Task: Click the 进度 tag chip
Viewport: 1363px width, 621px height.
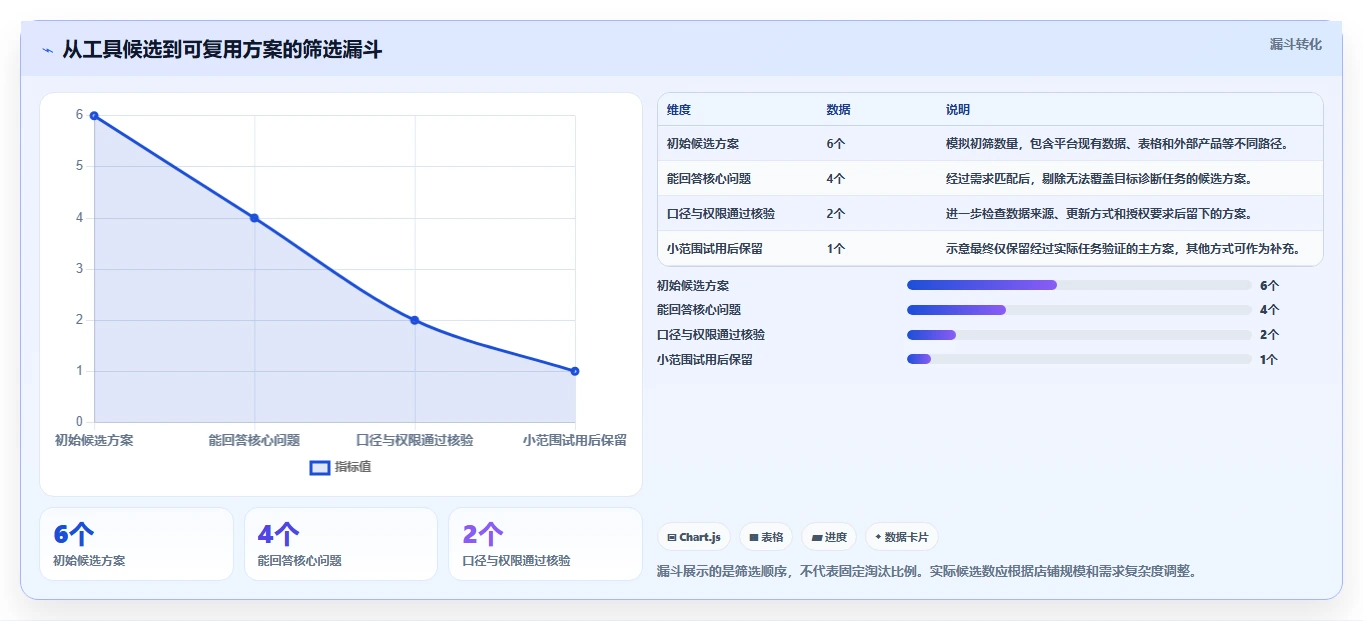Action: point(829,537)
